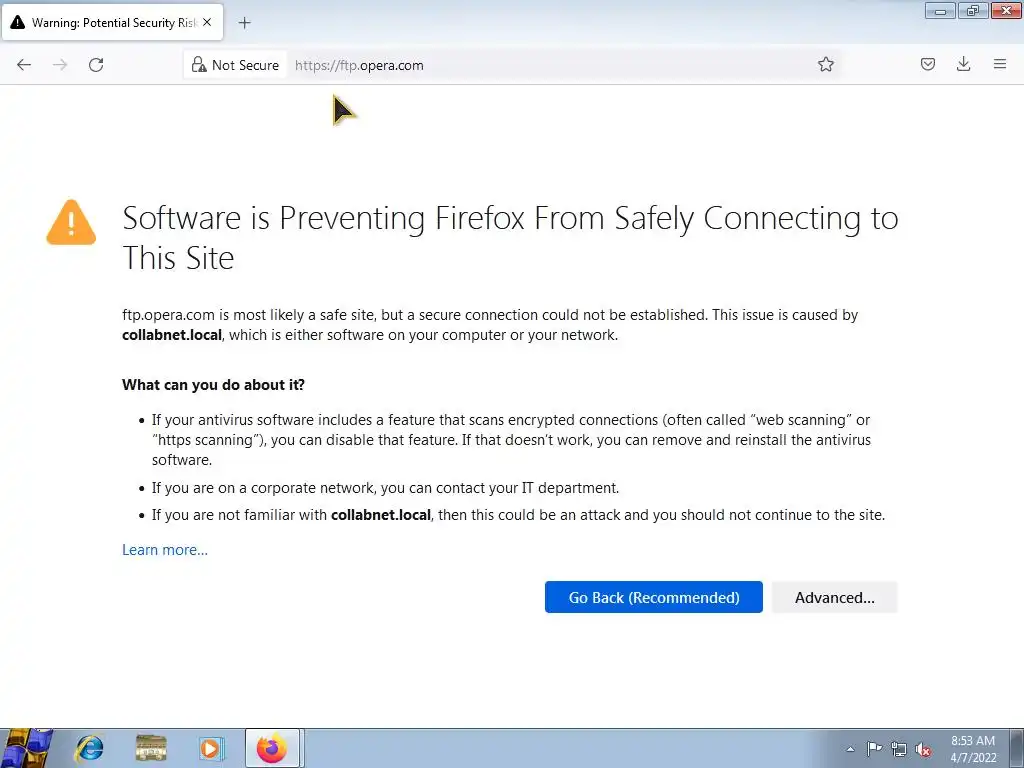
Task: Restore down the Firefox window
Action: pyautogui.click(x=973, y=10)
